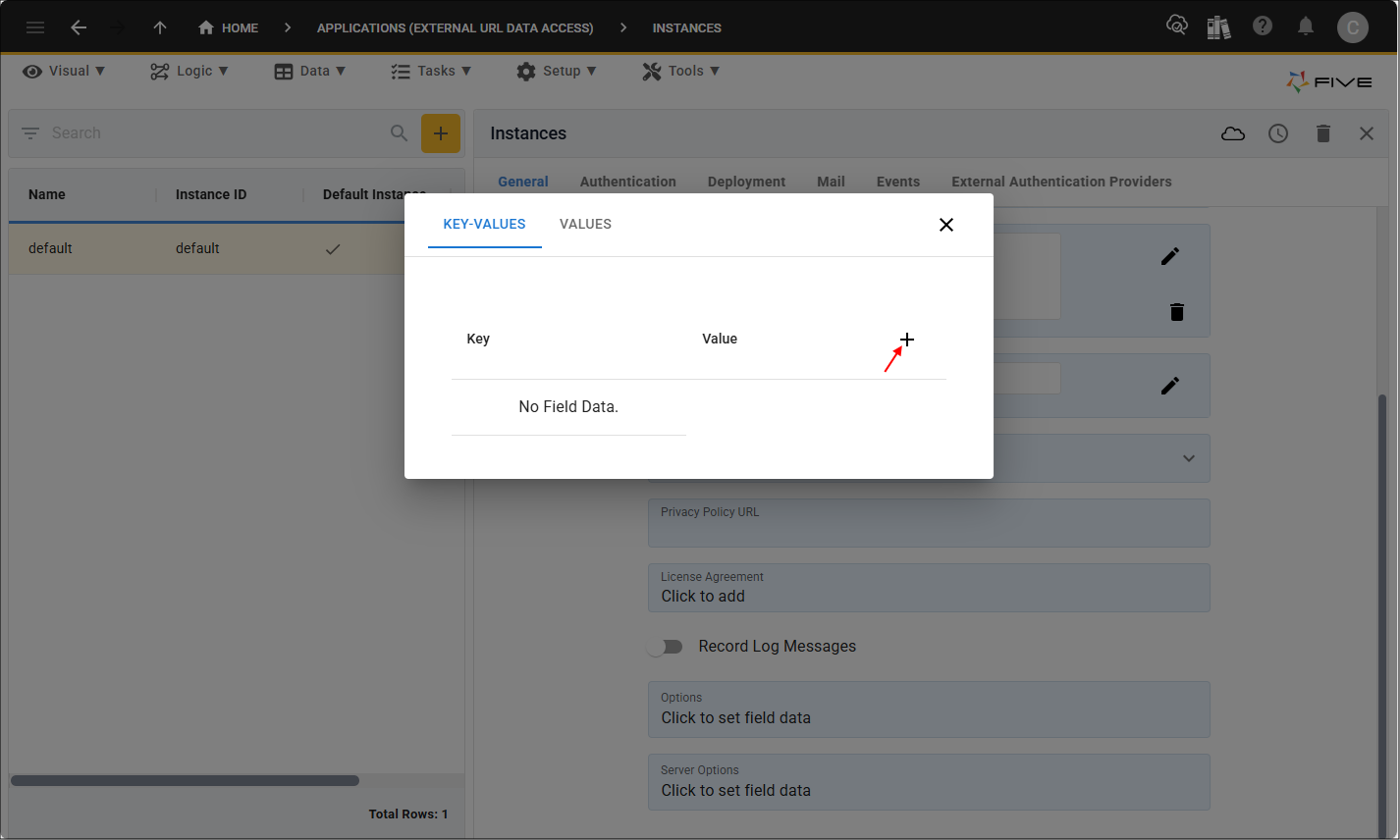Click the cloud deploy icon in Instances header

click(1233, 132)
